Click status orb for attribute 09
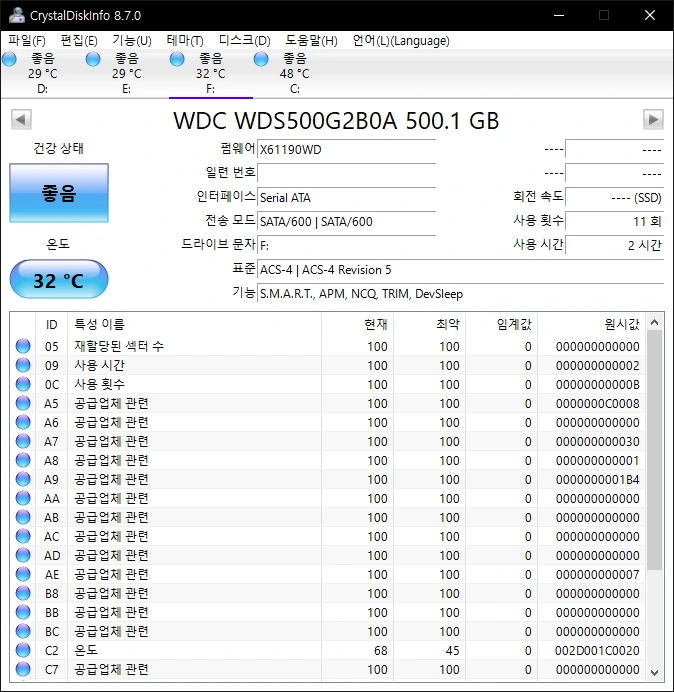 pos(23,365)
